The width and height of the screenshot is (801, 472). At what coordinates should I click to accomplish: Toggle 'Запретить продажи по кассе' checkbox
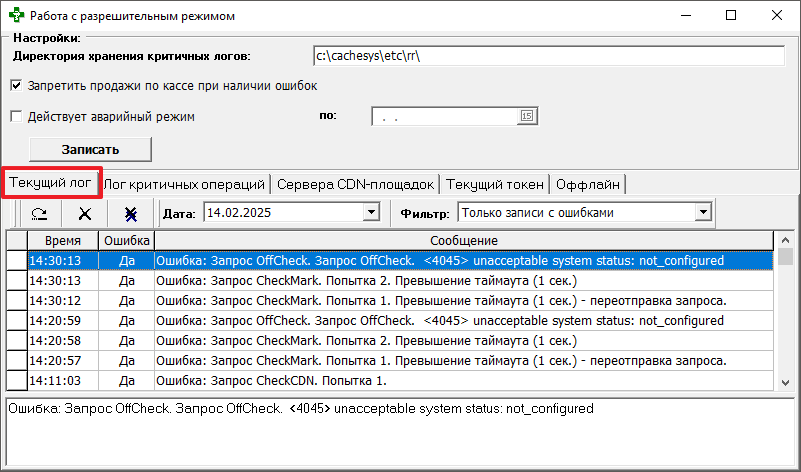[15, 86]
